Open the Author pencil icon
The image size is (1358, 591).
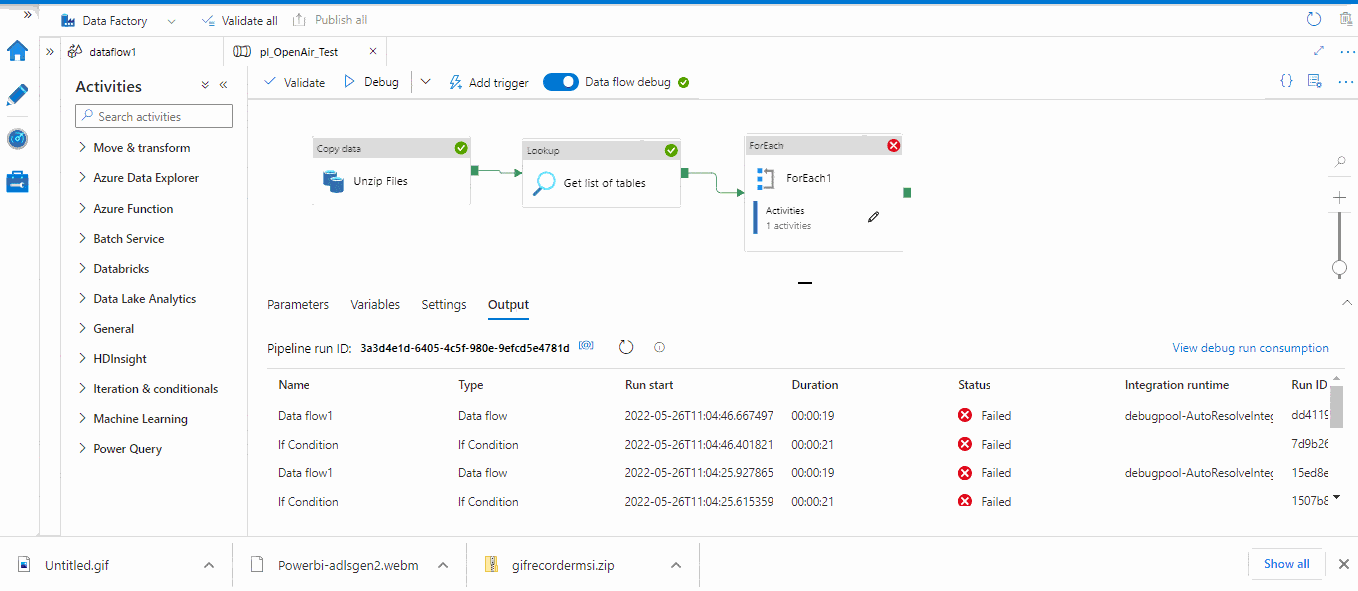tap(17, 95)
